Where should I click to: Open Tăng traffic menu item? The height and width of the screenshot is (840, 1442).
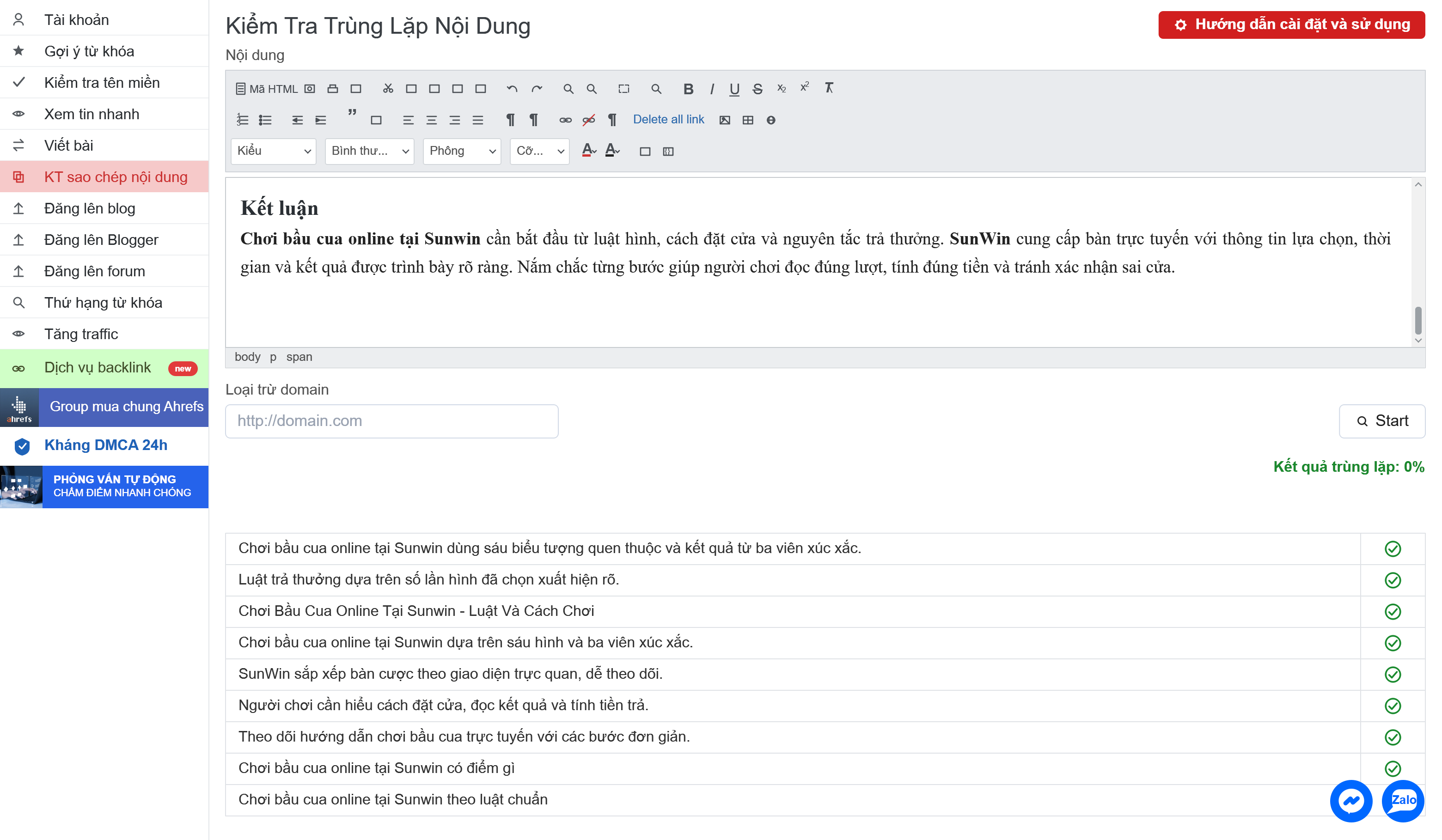pyautogui.click(x=104, y=334)
